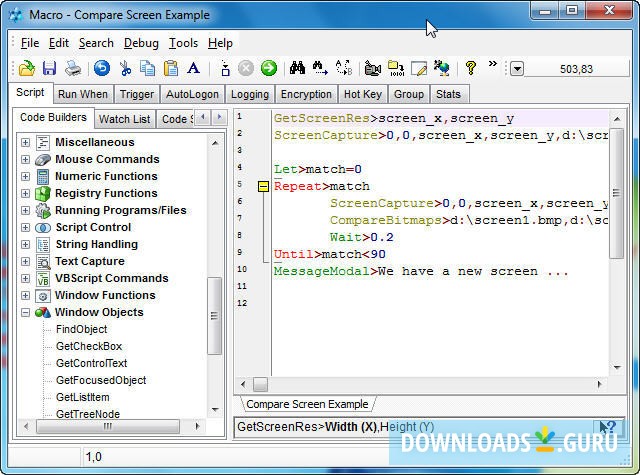Collapse the Window Objects node
The image size is (640, 475).
[25, 313]
